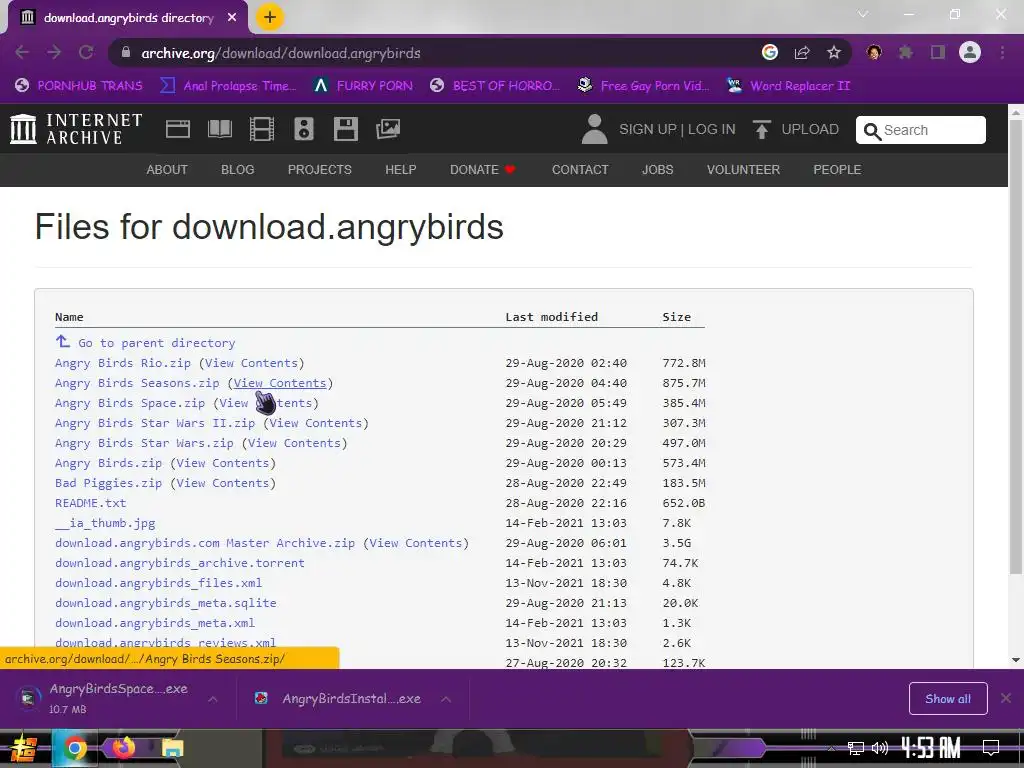Screen dimensions: 1024x768
Task: Open the Word Replacer II bookmark
Action: tap(789, 86)
